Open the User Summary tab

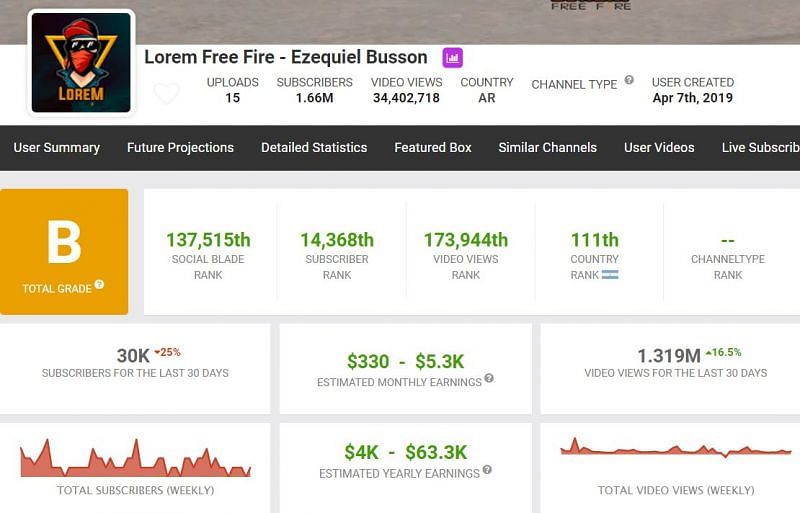click(57, 147)
